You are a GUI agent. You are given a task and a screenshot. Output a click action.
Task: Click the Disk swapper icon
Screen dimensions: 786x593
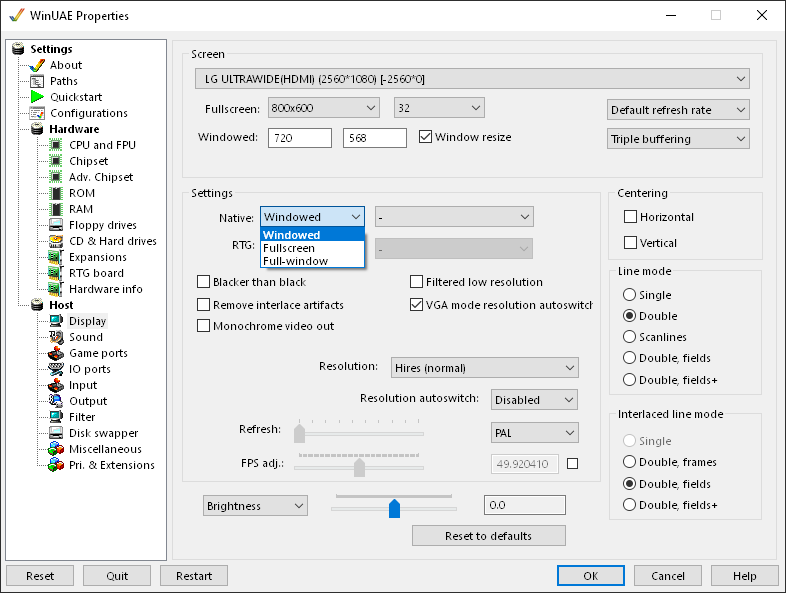point(56,433)
